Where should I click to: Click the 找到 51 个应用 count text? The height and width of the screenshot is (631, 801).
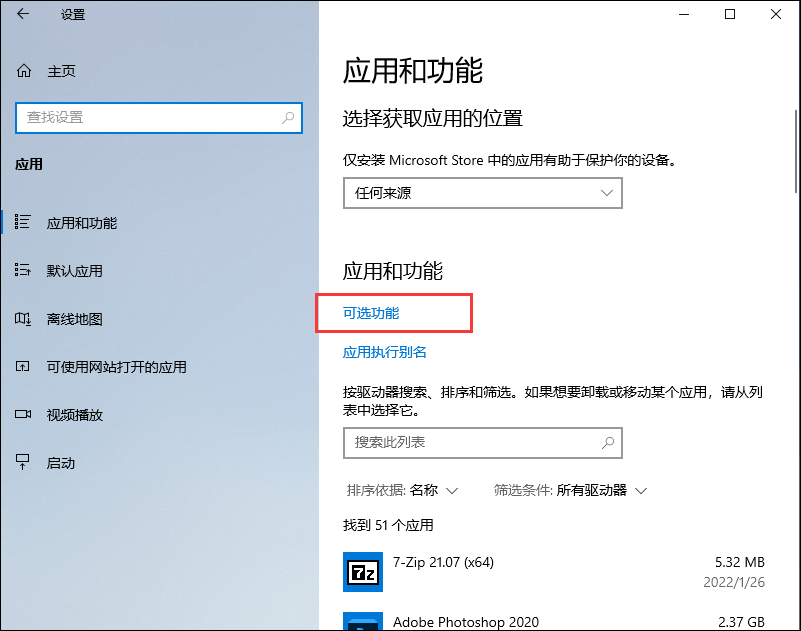pos(388,525)
